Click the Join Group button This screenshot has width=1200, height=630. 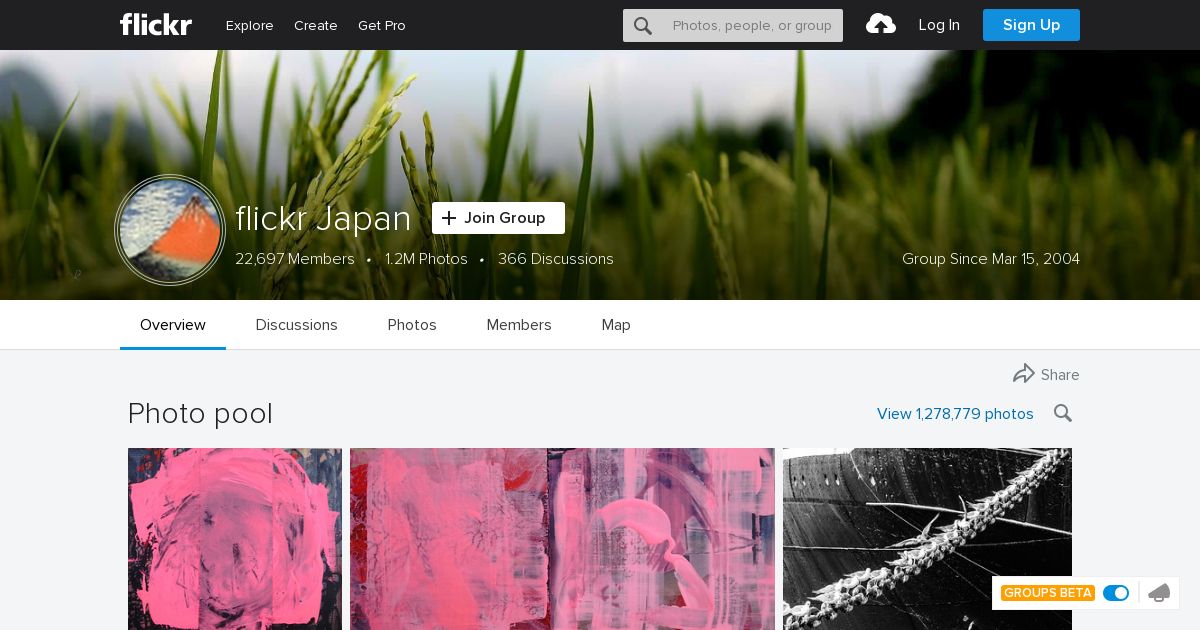coord(498,218)
